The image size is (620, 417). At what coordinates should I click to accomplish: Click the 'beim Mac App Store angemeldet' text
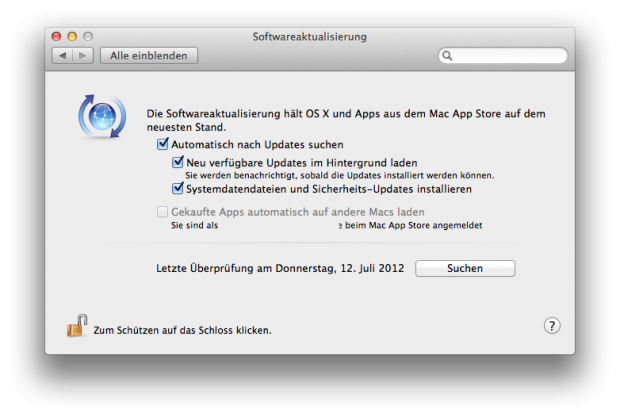[x=413, y=225]
